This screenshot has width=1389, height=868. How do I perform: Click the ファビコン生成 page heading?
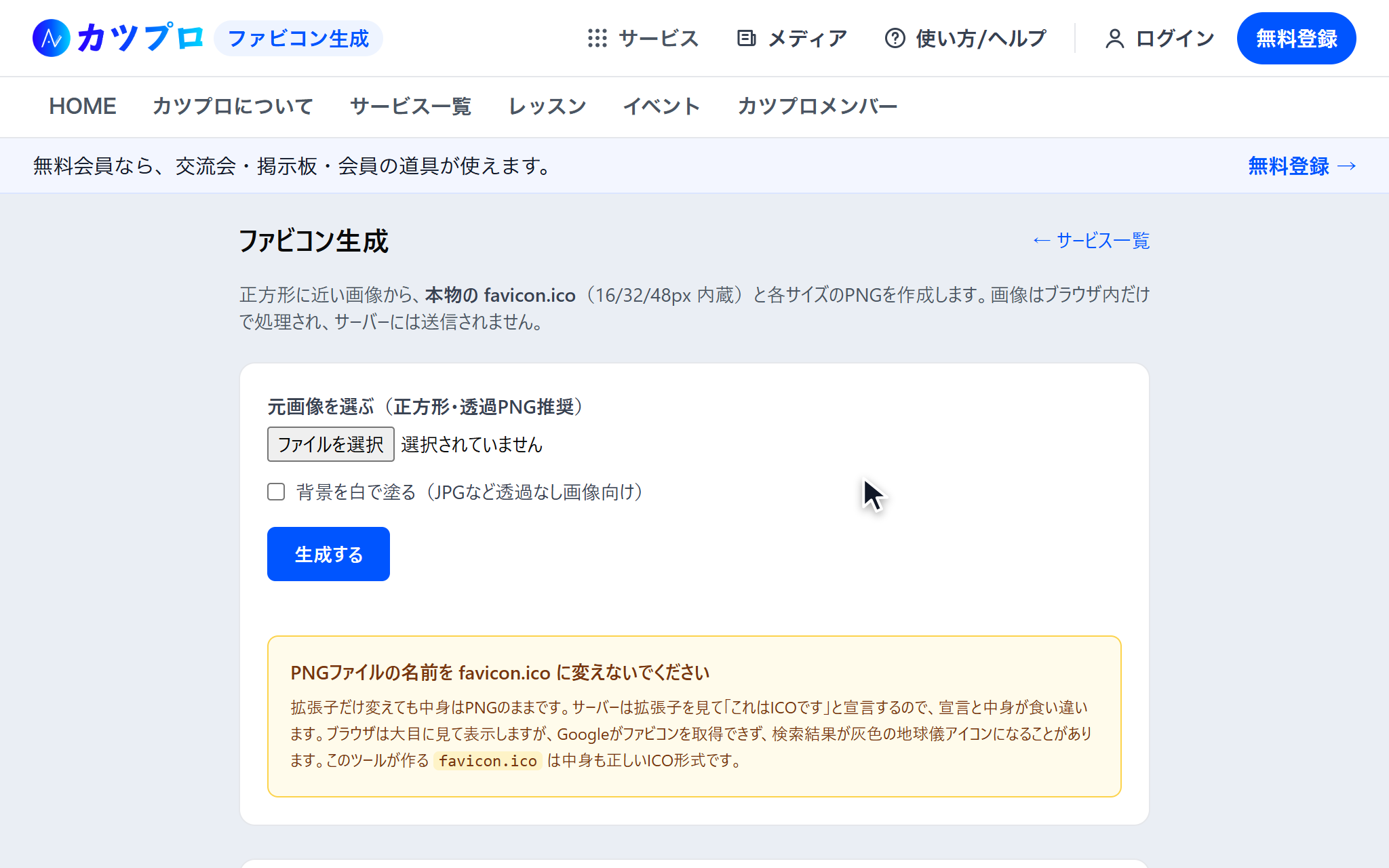(313, 241)
